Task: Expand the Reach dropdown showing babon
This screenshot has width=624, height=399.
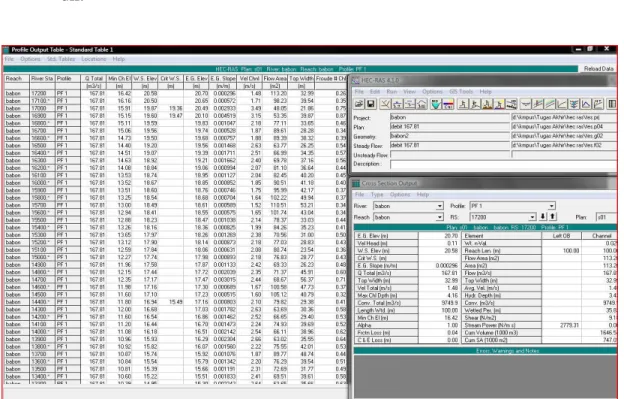Action: (439, 217)
